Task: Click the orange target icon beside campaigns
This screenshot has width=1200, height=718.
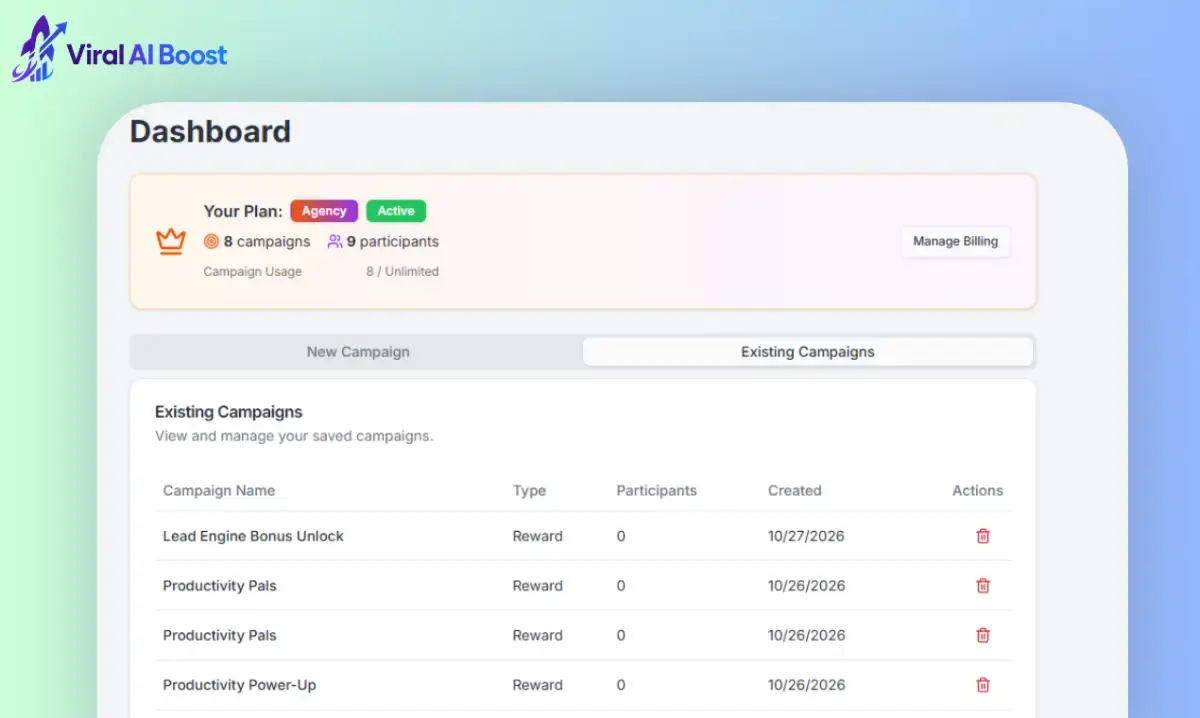Action: tap(211, 241)
